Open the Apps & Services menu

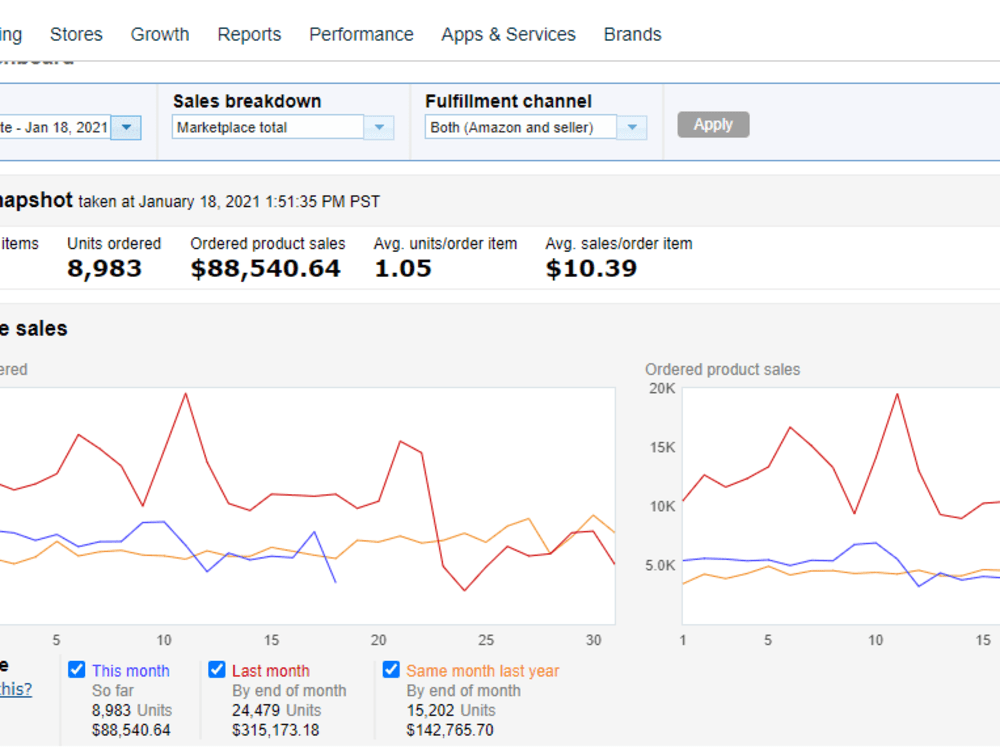[x=508, y=34]
